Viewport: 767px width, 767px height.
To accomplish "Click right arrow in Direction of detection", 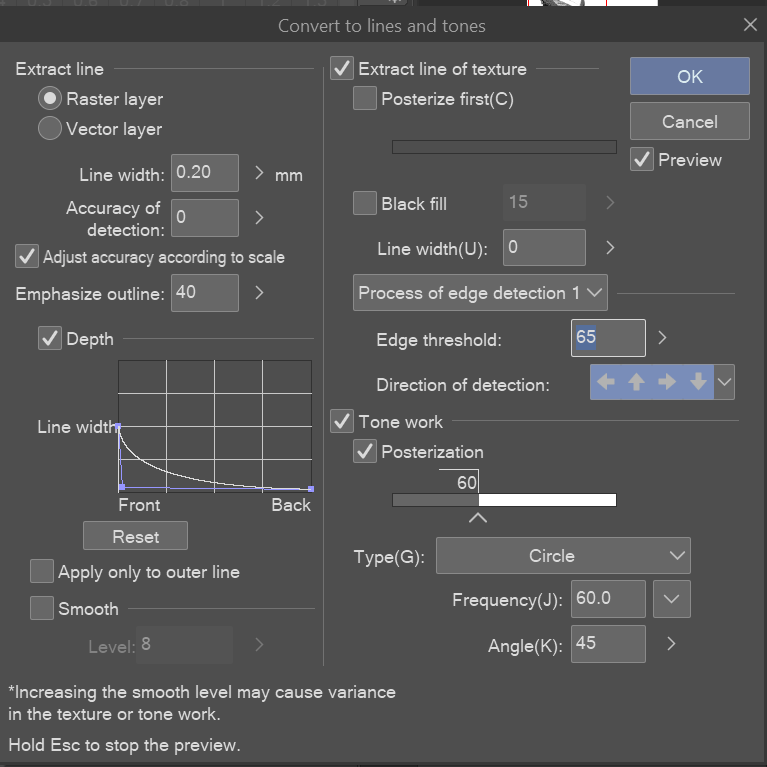I will 667,382.
